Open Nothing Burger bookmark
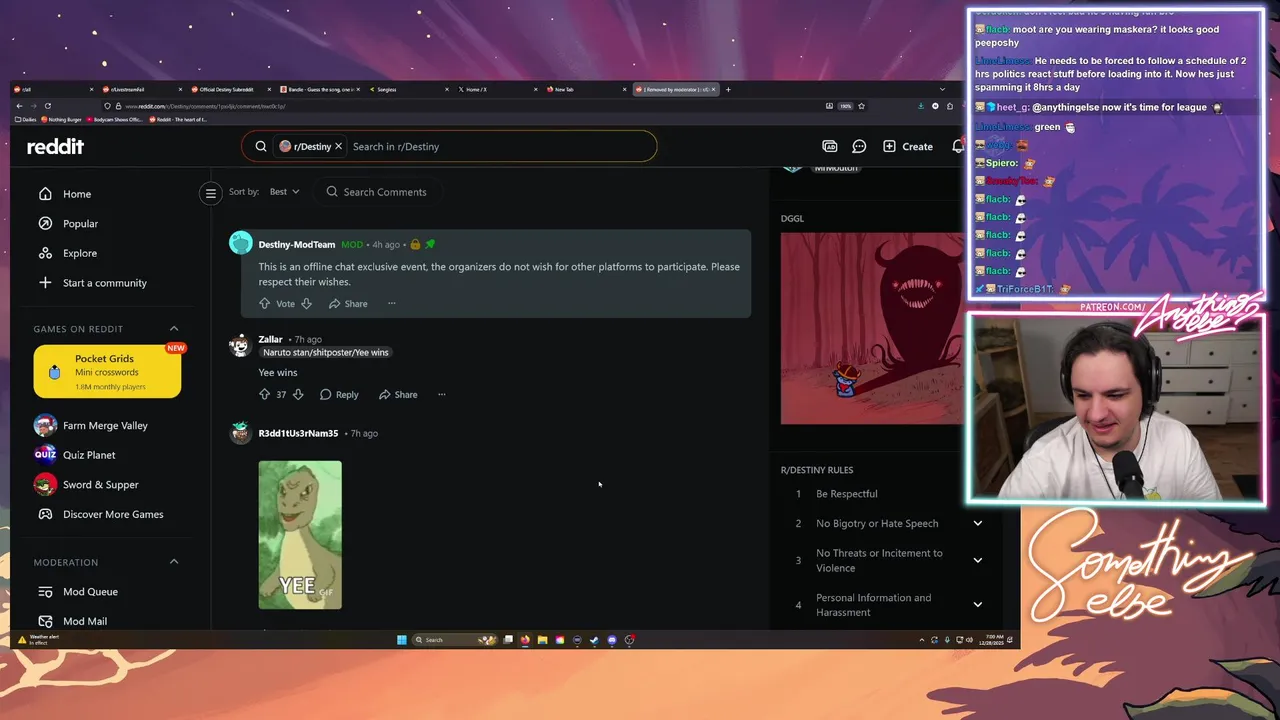Viewport: 1280px width, 720px height. (61, 120)
